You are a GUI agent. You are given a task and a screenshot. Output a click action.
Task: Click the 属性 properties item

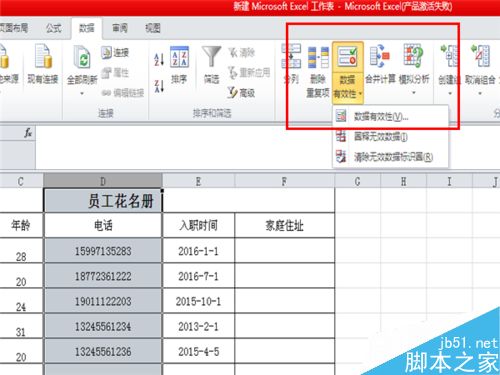115,72
